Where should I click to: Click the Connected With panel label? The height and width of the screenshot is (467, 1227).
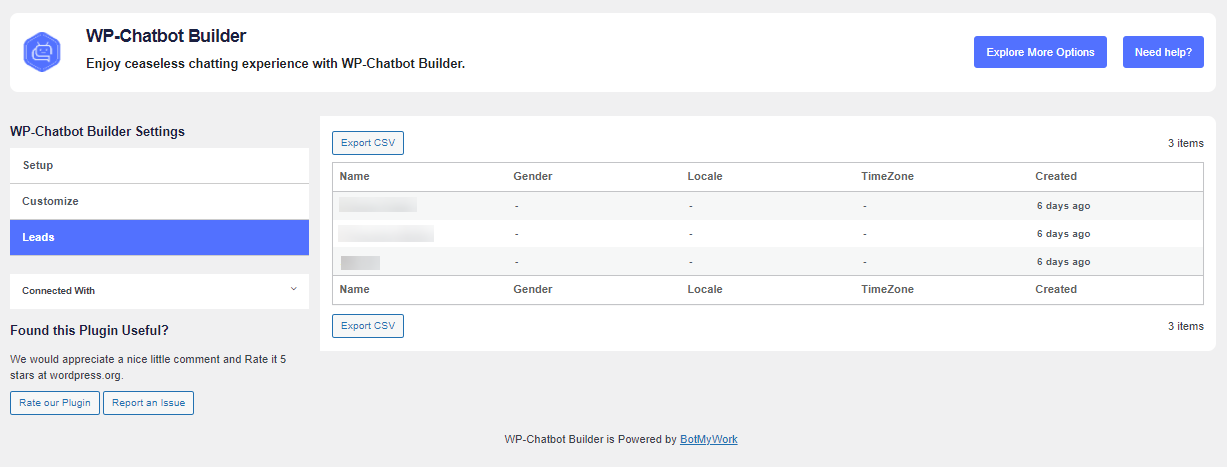click(x=58, y=291)
